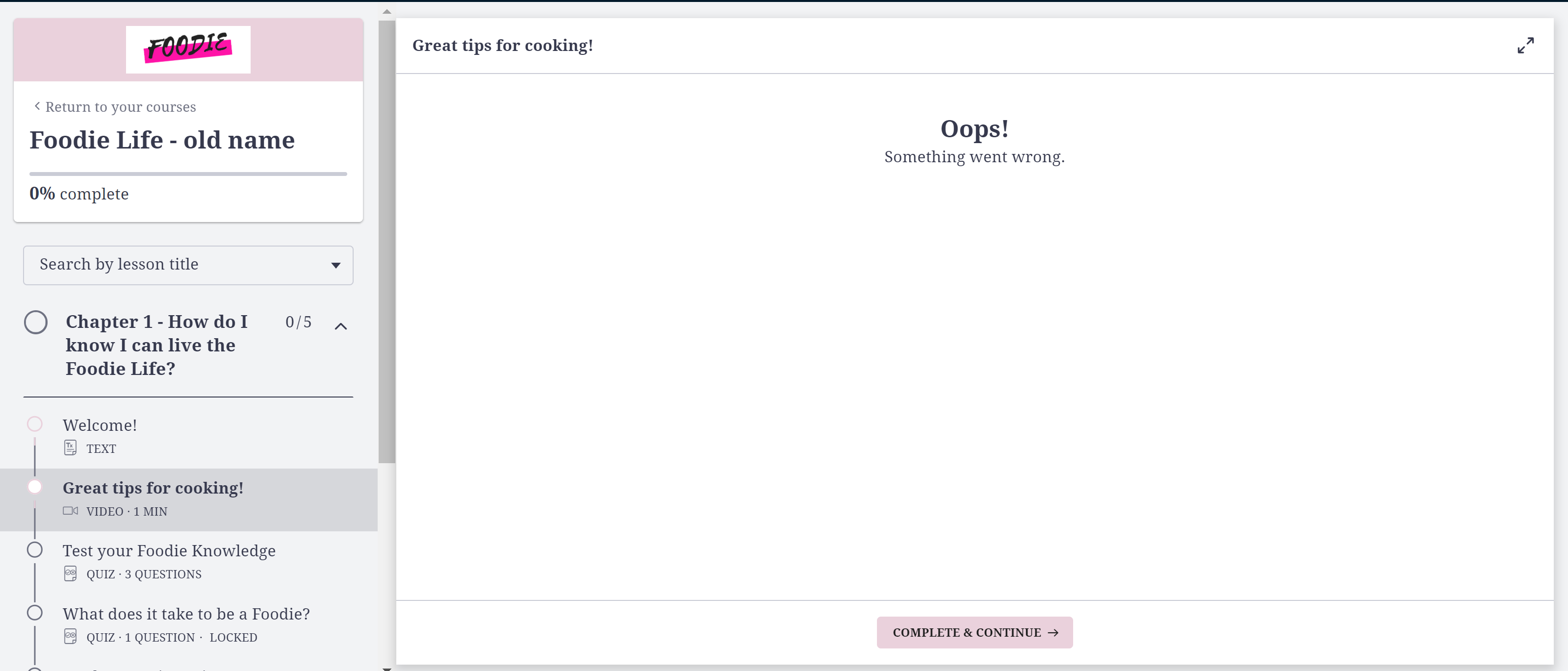Click the text icon under Welcome!

point(70,447)
